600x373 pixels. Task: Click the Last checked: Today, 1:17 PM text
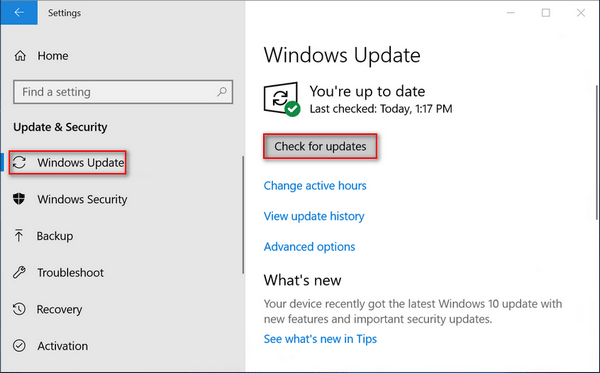click(381, 109)
